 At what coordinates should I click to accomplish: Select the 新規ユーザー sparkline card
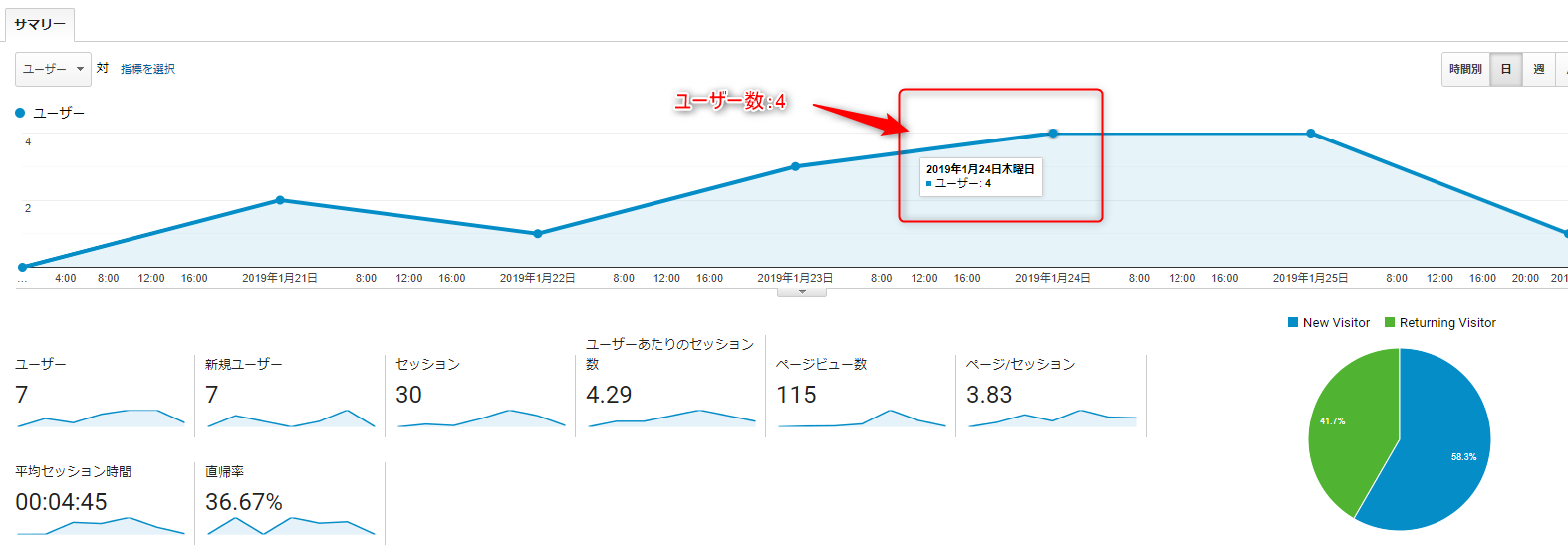click(x=291, y=396)
